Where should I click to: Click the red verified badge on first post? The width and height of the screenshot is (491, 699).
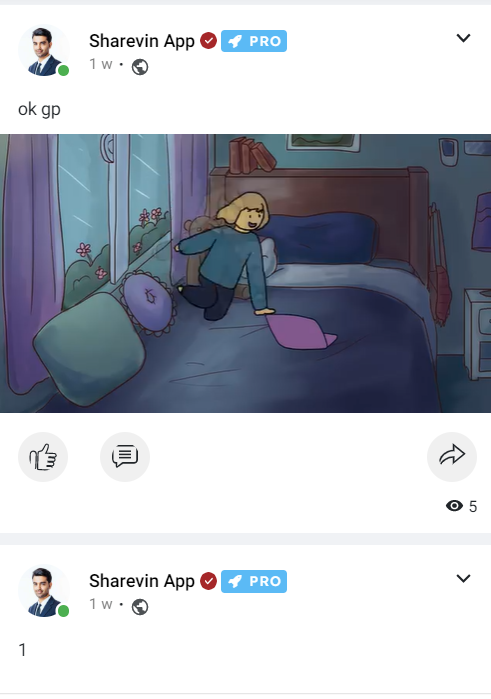tap(208, 41)
